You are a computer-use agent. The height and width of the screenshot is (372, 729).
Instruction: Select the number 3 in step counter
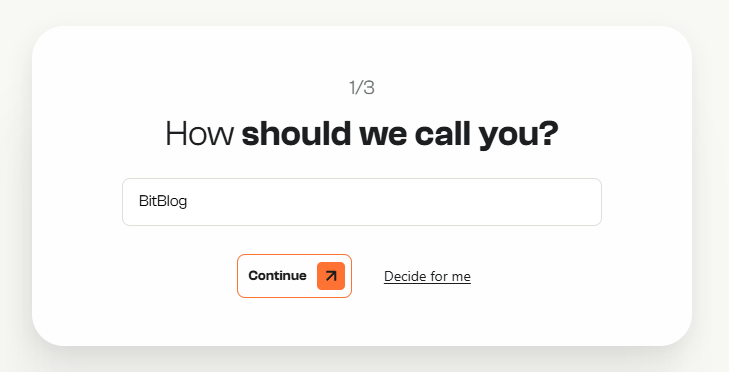[x=369, y=87]
